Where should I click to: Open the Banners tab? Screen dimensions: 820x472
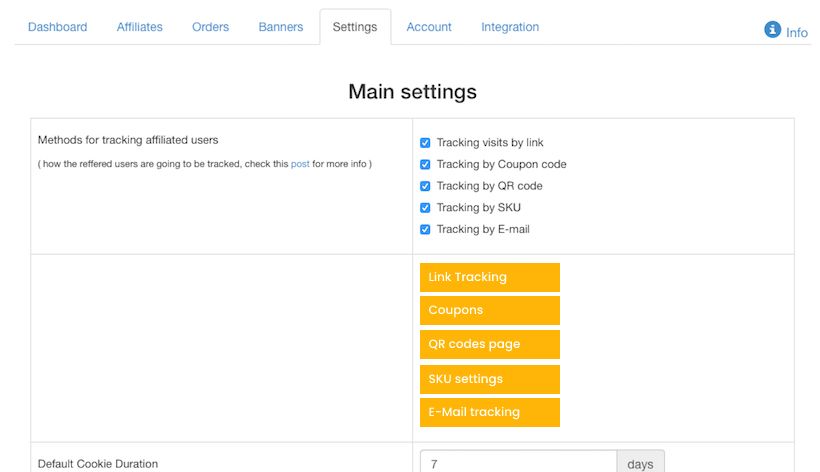tap(280, 27)
